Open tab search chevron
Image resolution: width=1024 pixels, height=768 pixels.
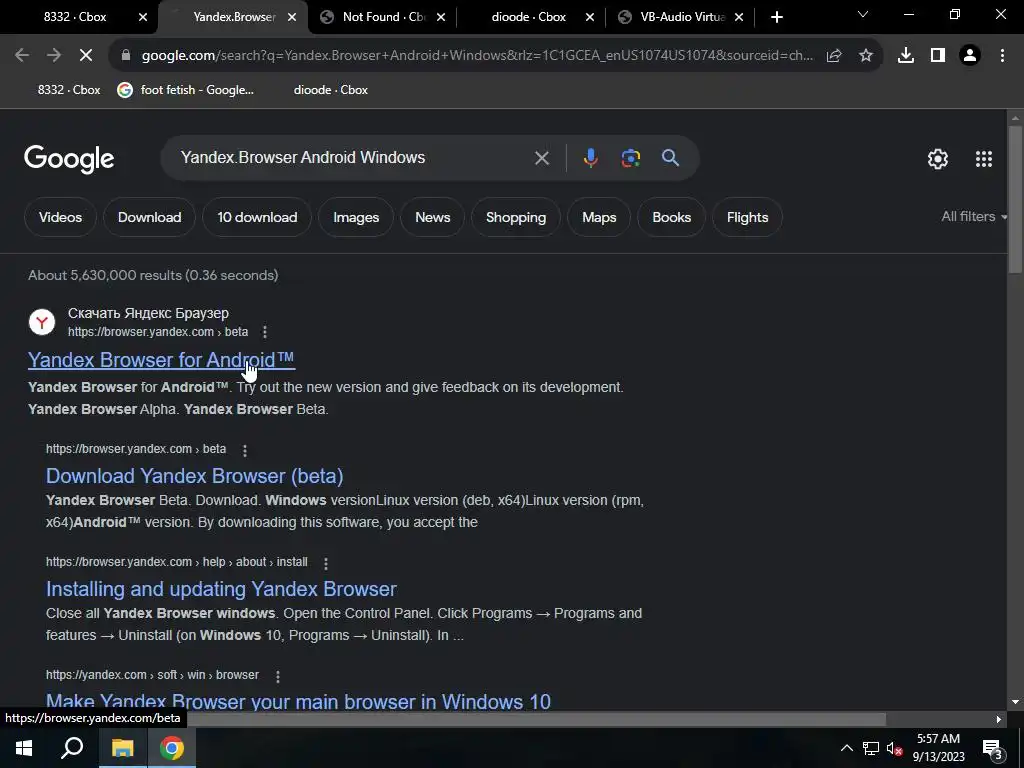pos(863,14)
